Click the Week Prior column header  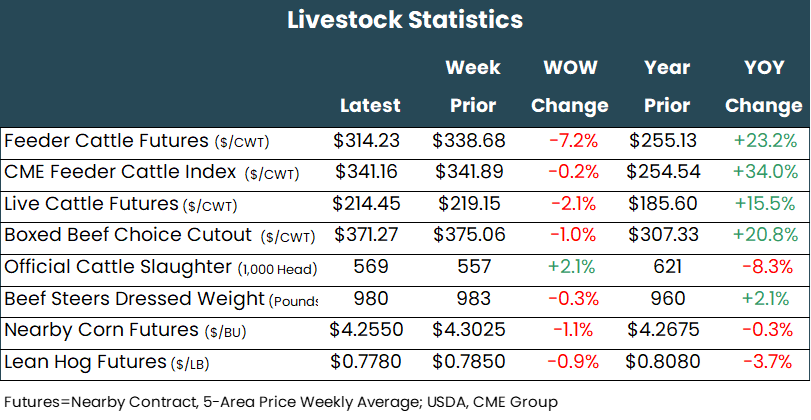[473, 87]
